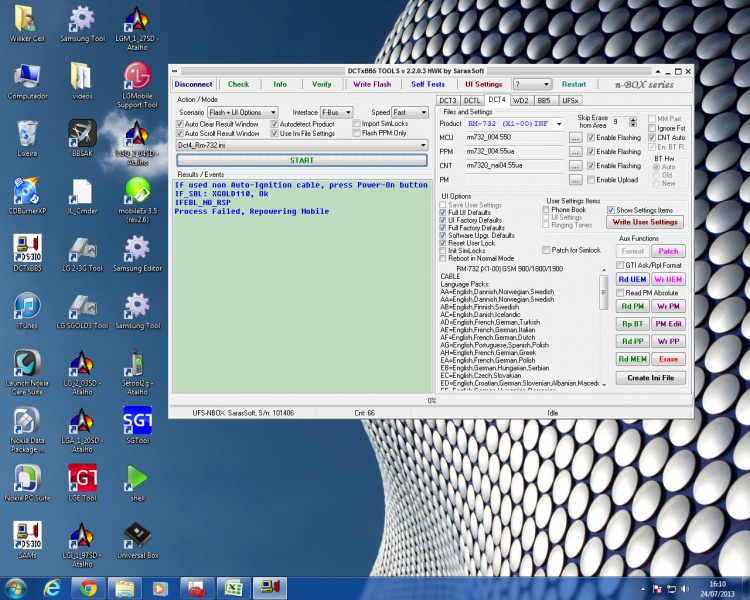Switch to the BB5 tab
750x600 pixels.
coord(544,100)
